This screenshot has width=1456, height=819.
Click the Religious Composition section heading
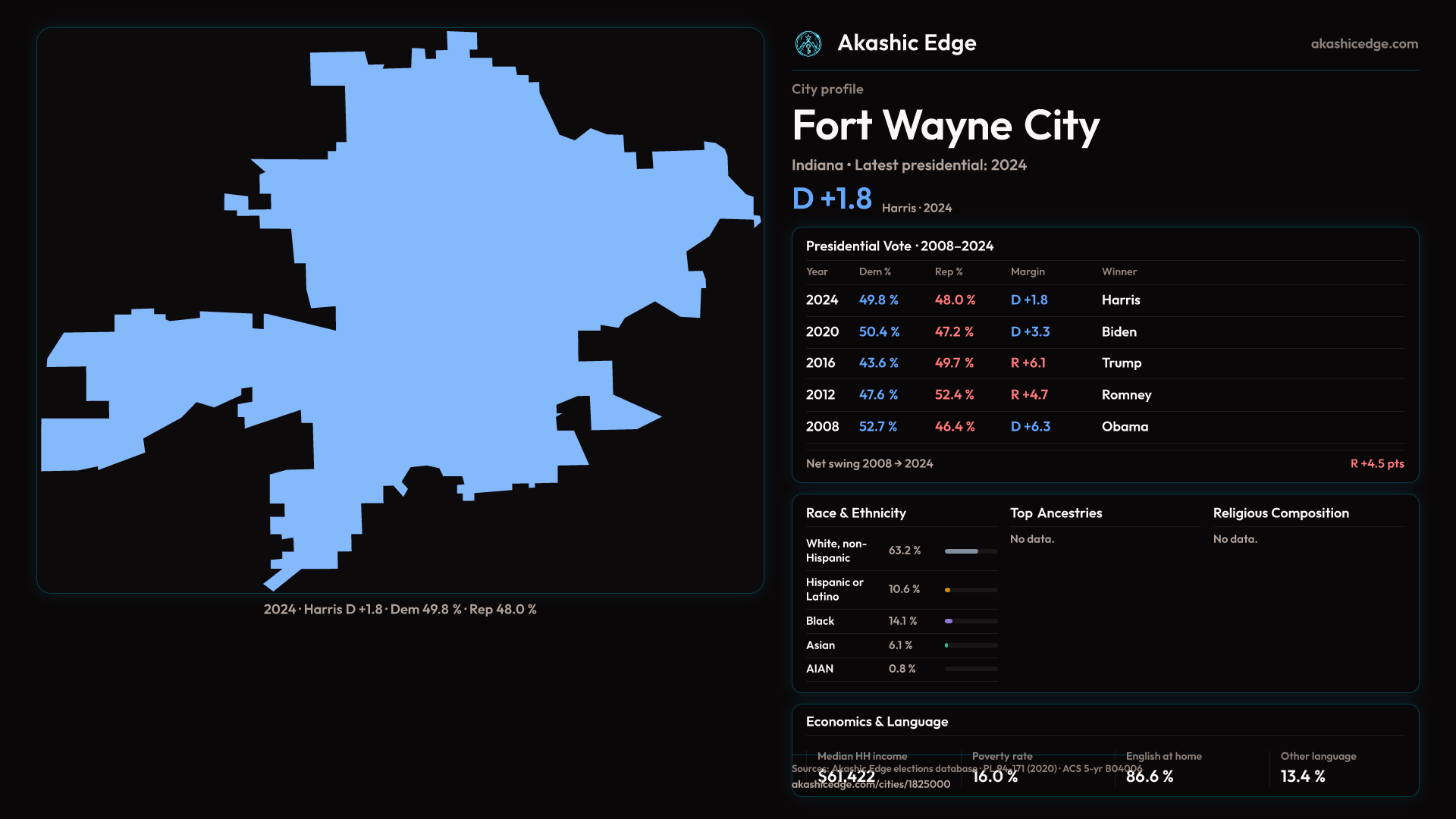(x=1280, y=513)
